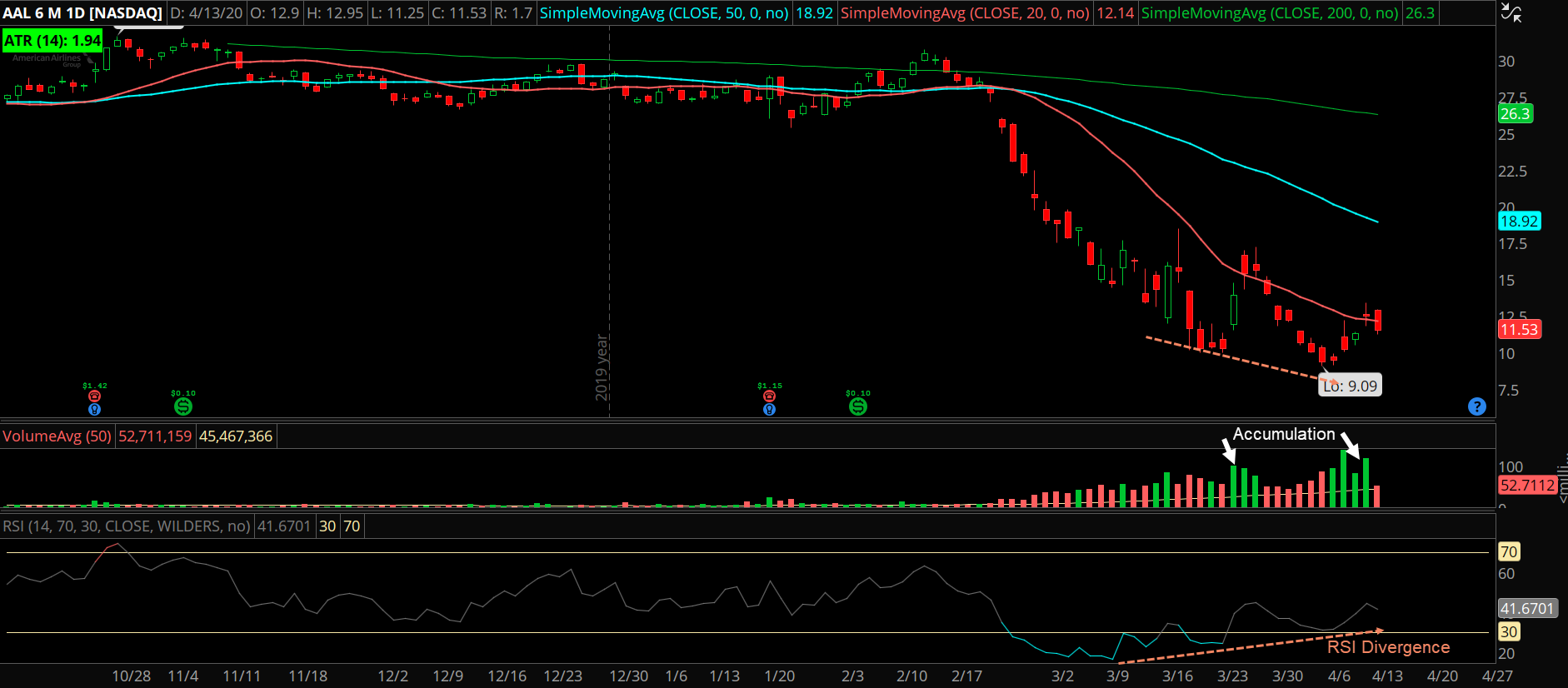Click the 12/2 date on the time axis
Screen dimensions: 1568x688
click(x=393, y=676)
